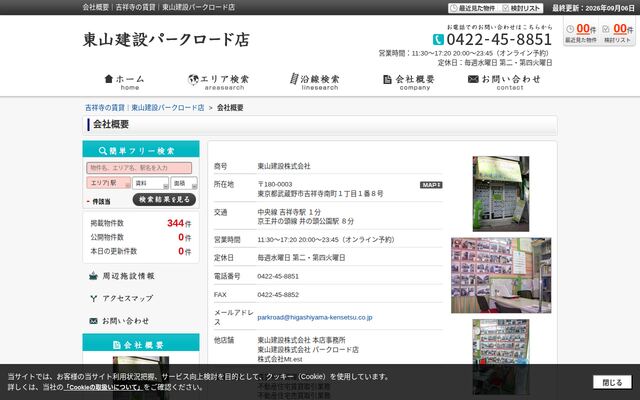Click the Cookieの取扱いについて link
The image size is (640, 400).
tap(103, 387)
